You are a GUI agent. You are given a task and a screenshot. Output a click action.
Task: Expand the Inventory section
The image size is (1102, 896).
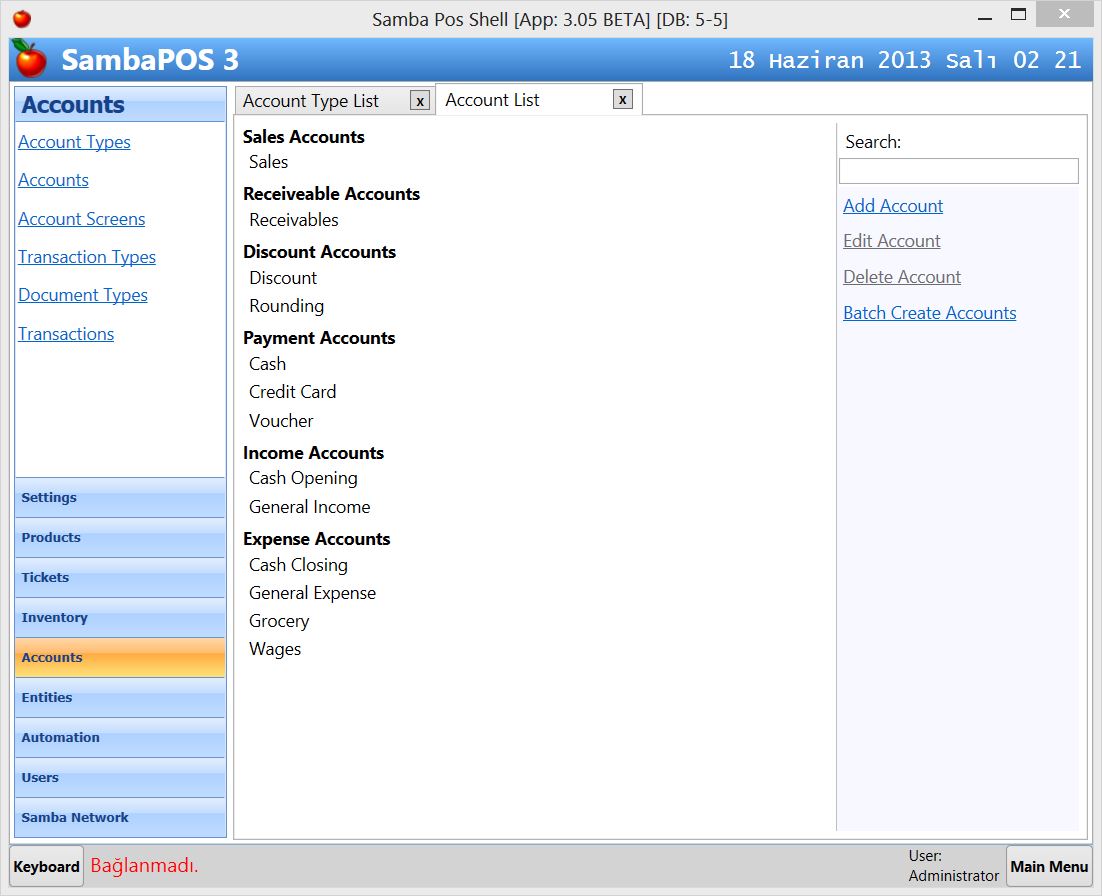(120, 617)
